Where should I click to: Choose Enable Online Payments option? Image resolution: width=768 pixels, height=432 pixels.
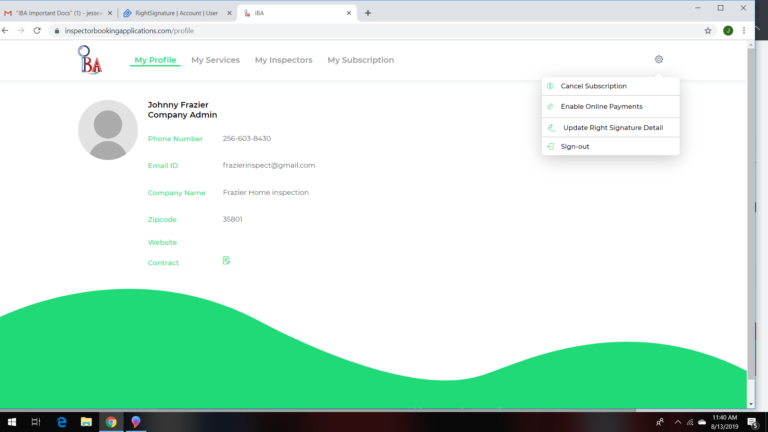pos(601,106)
